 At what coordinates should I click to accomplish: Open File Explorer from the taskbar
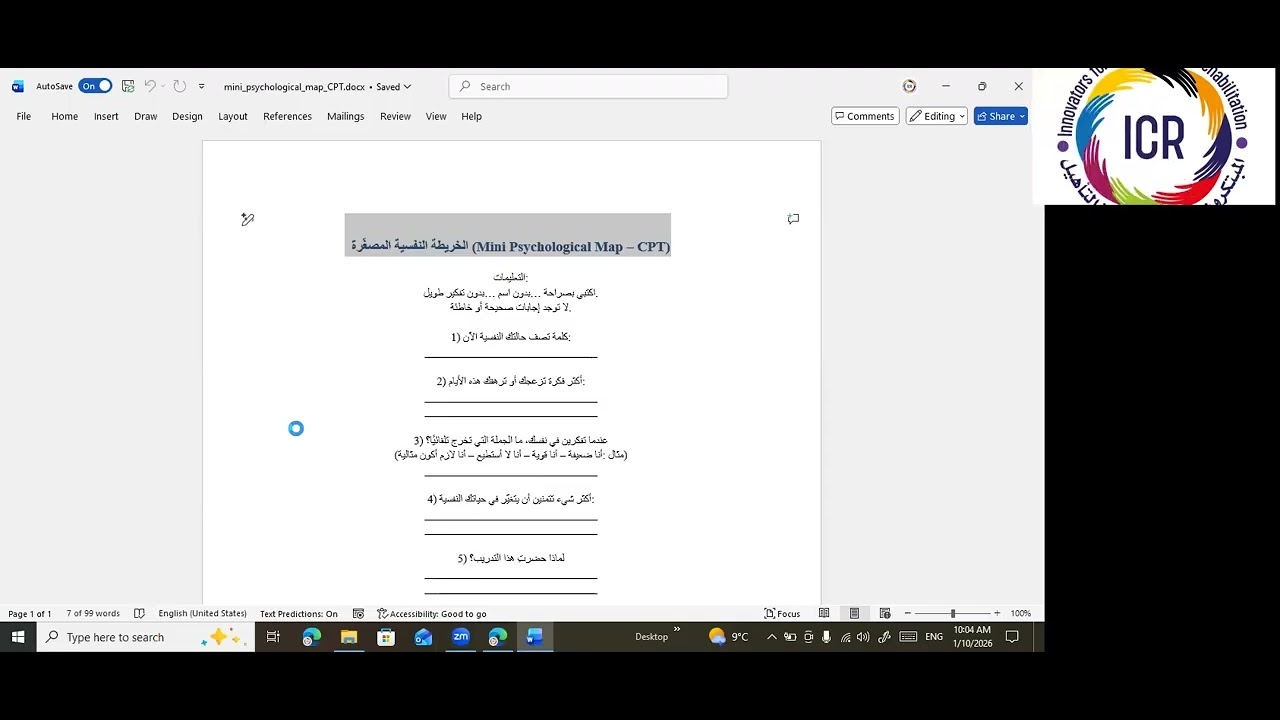[349, 637]
